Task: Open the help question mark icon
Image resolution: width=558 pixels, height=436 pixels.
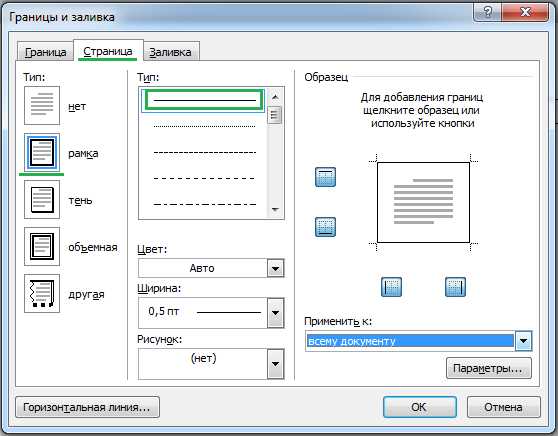Action: [x=488, y=13]
